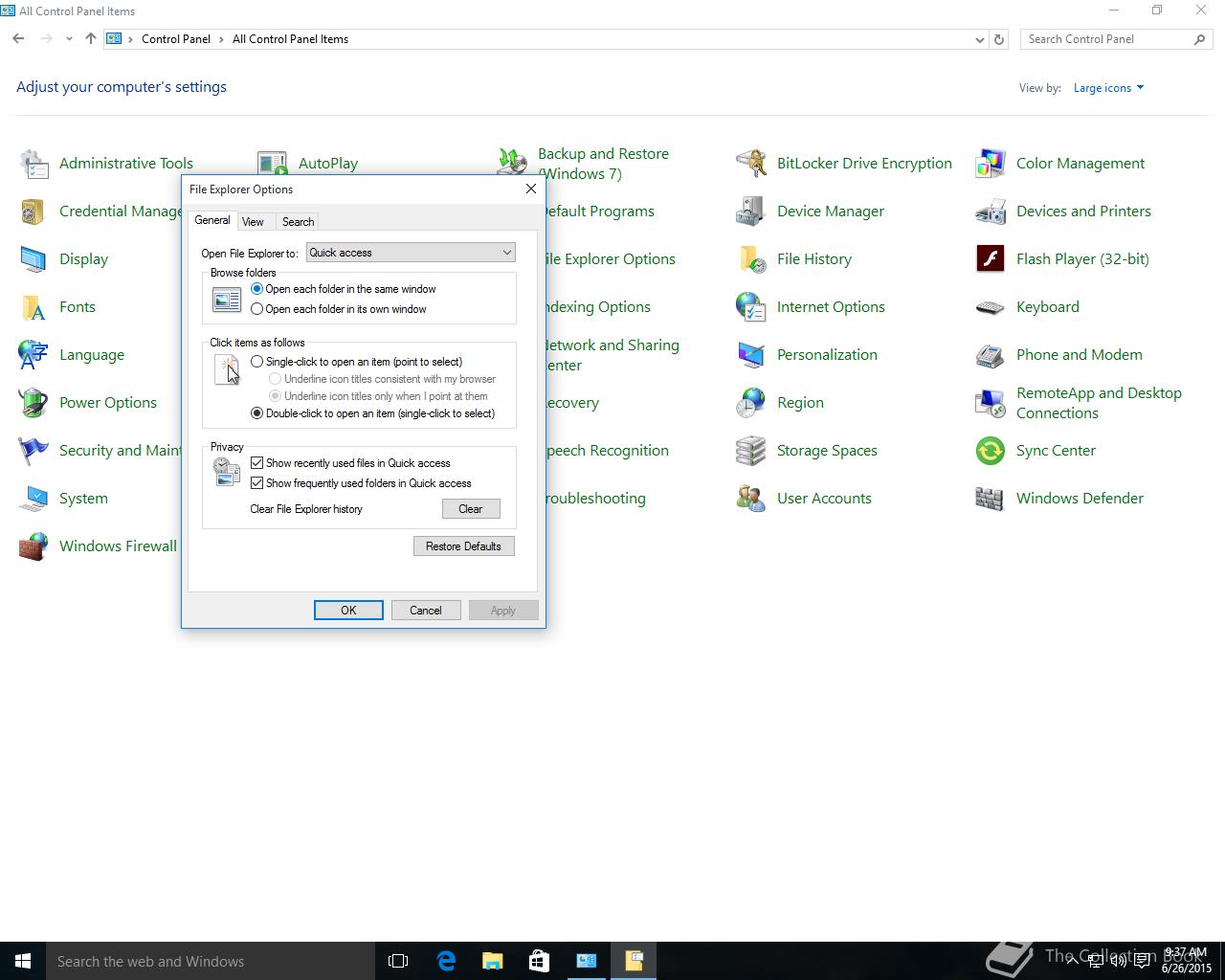
Task: Open Windows Firewall icon
Action: [x=33, y=546]
